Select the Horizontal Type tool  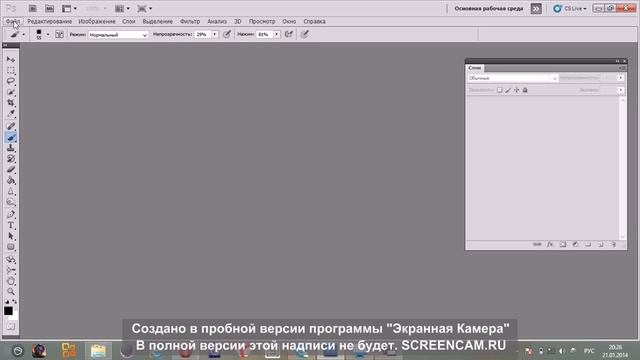pyautogui.click(x=11, y=225)
